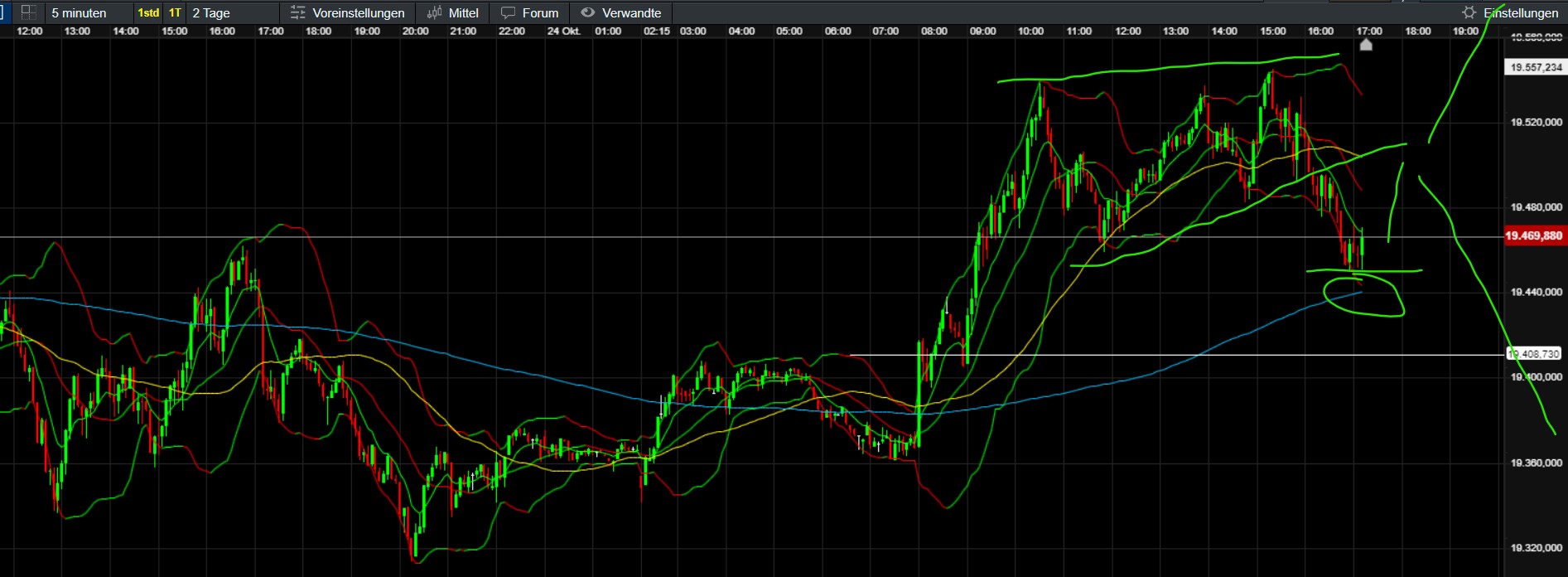This screenshot has height=577, width=1568.
Task: Click the 19.480,000 price axis label
Action: point(1537,207)
